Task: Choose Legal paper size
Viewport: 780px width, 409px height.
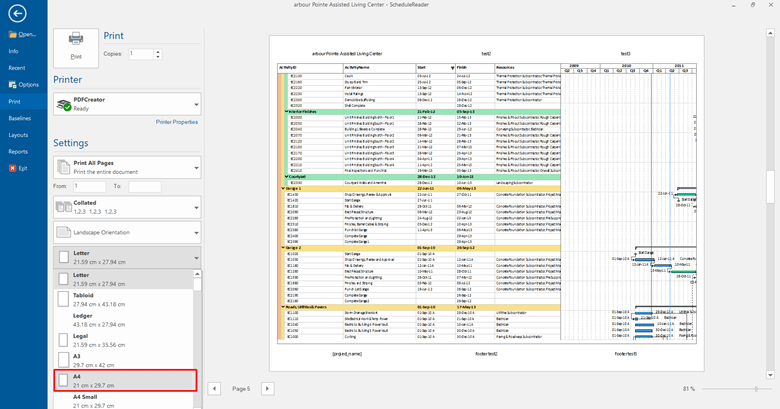Action: pyautogui.click(x=123, y=340)
